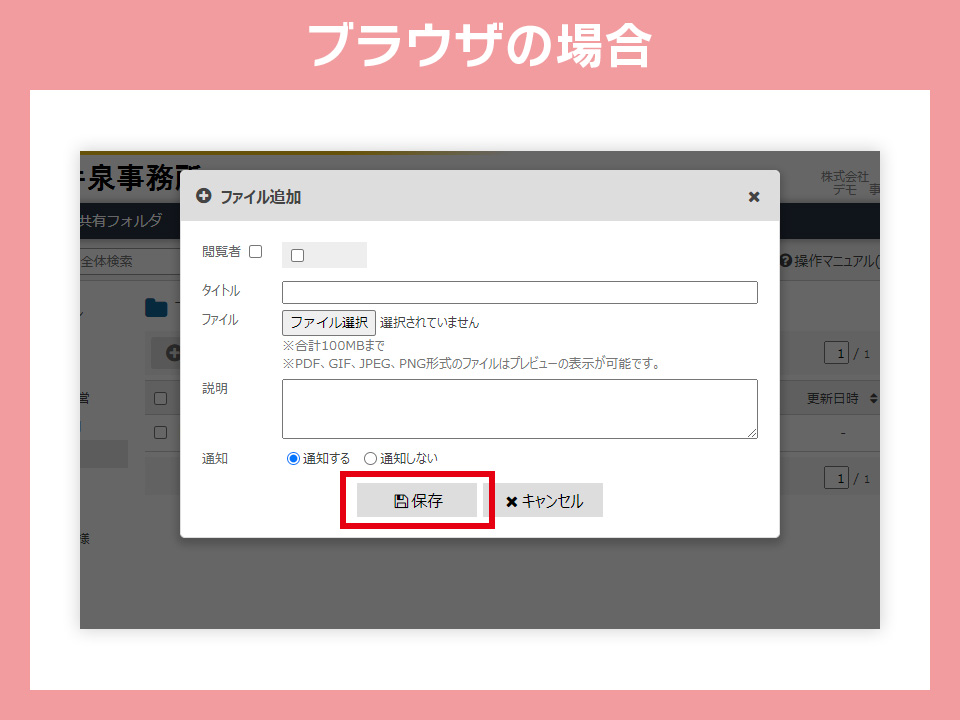Screen dimensions: 960x720
Task: Click the ファイル選択 file chooser button
Action: pyautogui.click(x=329, y=322)
